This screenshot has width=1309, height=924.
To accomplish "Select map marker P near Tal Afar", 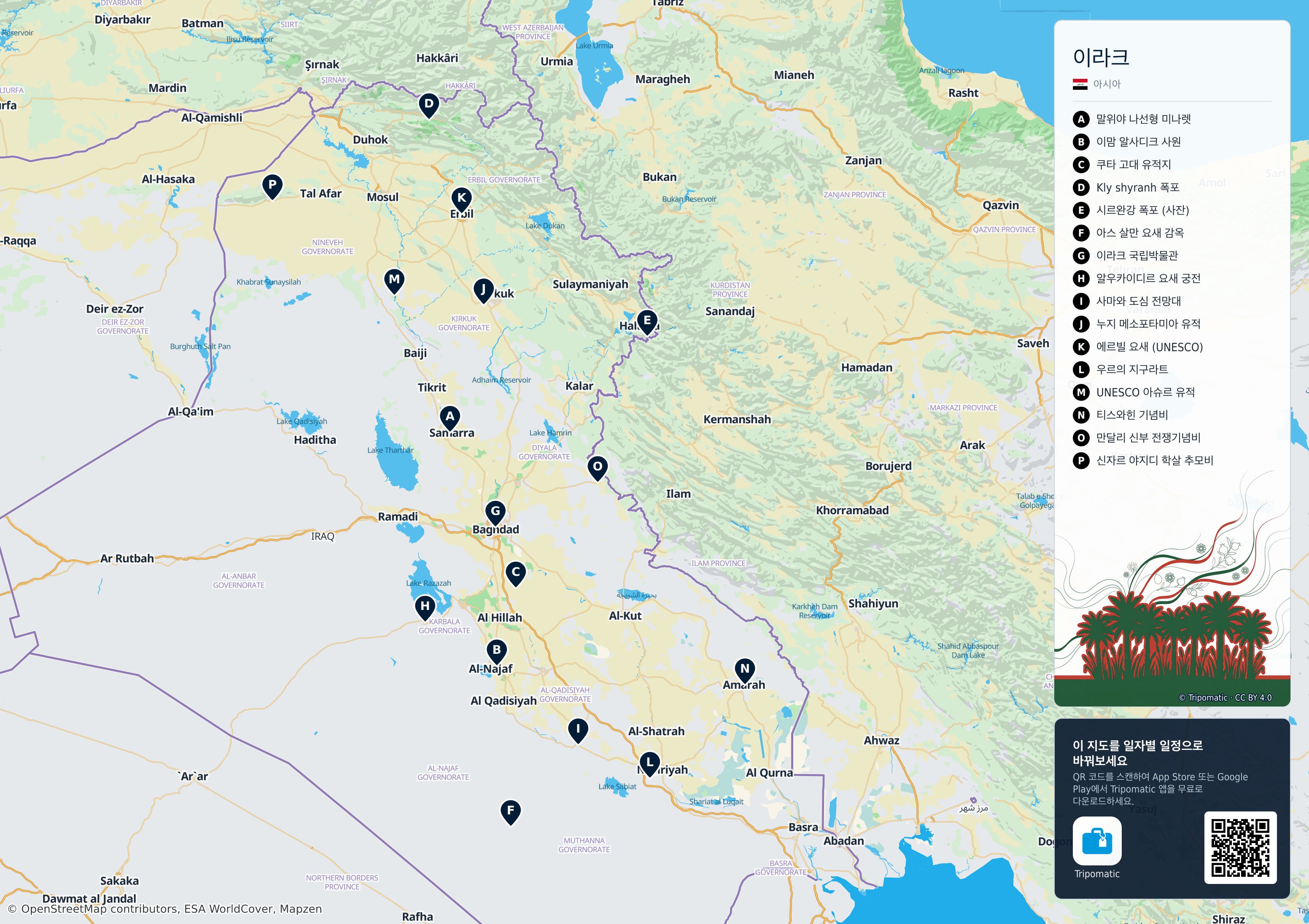I will click(x=272, y=186).
